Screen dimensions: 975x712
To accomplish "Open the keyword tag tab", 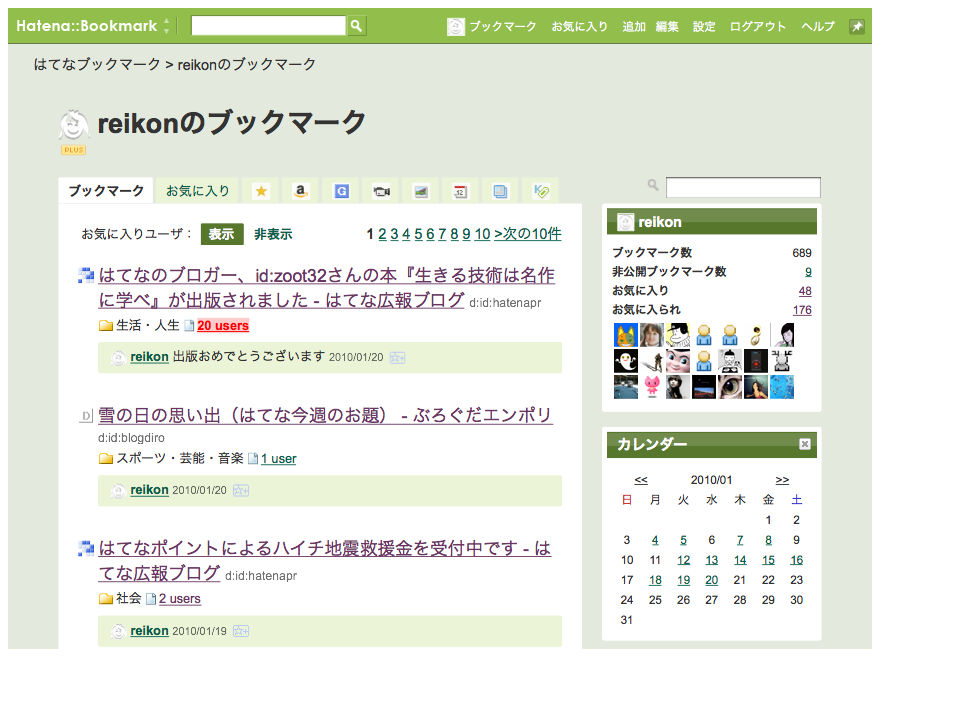I will click(x=540, y=191).
